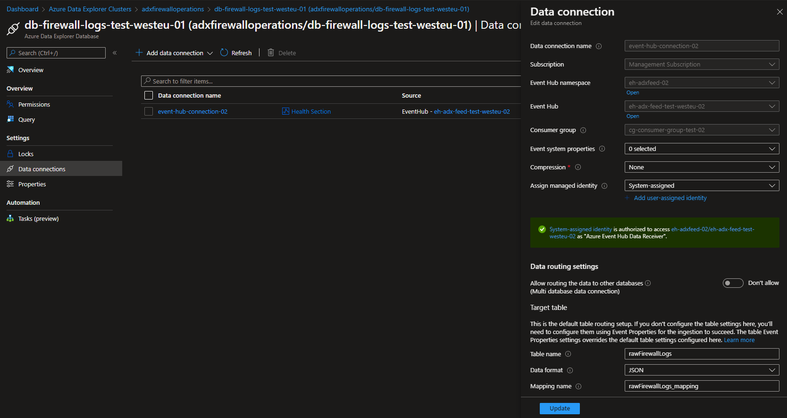Click the plus icon for Add data connection

tap(139, 53)
